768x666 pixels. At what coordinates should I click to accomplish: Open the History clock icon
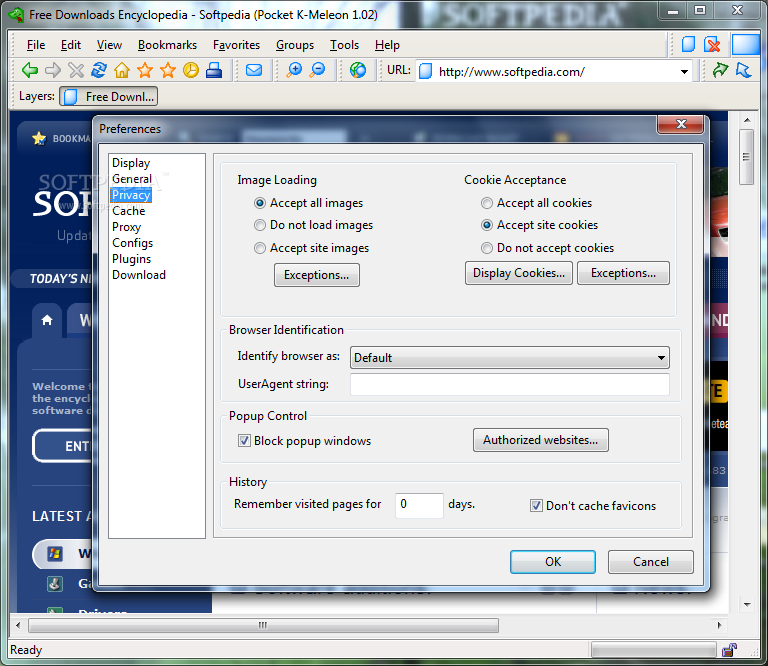(x=191, y=71)
